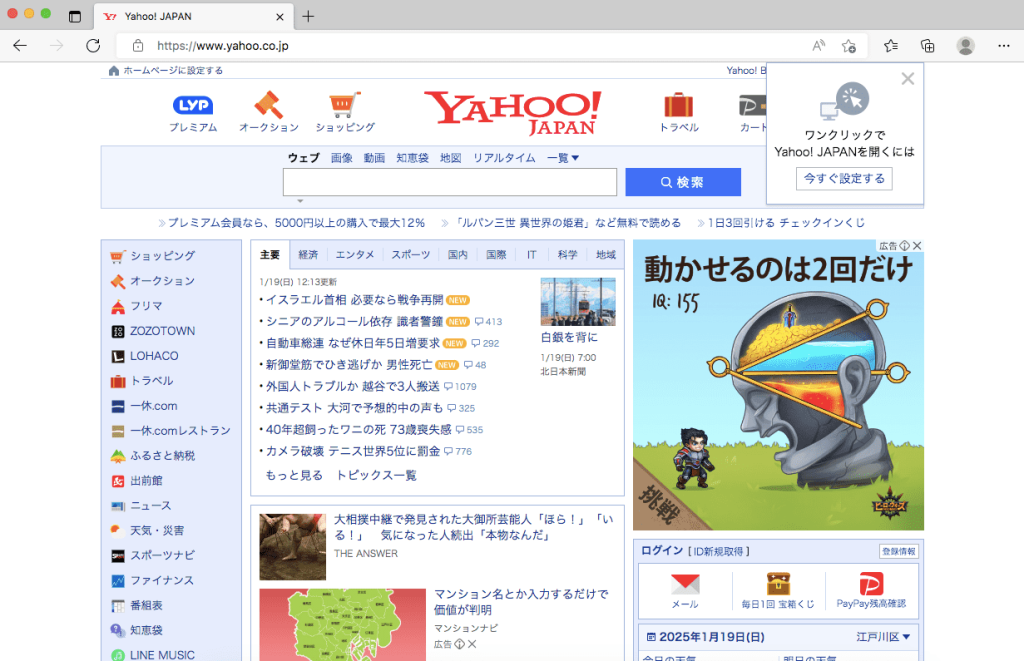Add this page to favorites star icon
The width and height of the screenshot is (1024, 661).
click(x=849, y=46)
